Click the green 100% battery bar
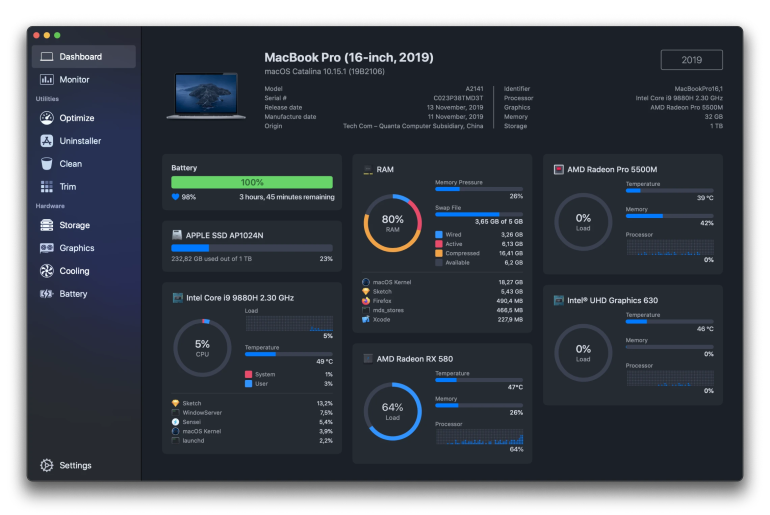The image size is (770, 515). (252, 182)
